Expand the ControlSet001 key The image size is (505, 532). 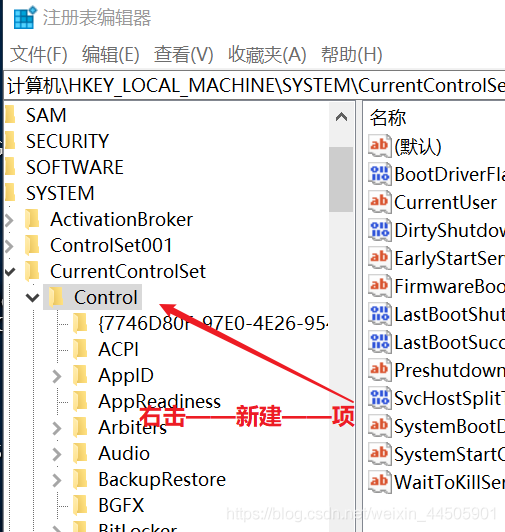pos(10,246)
